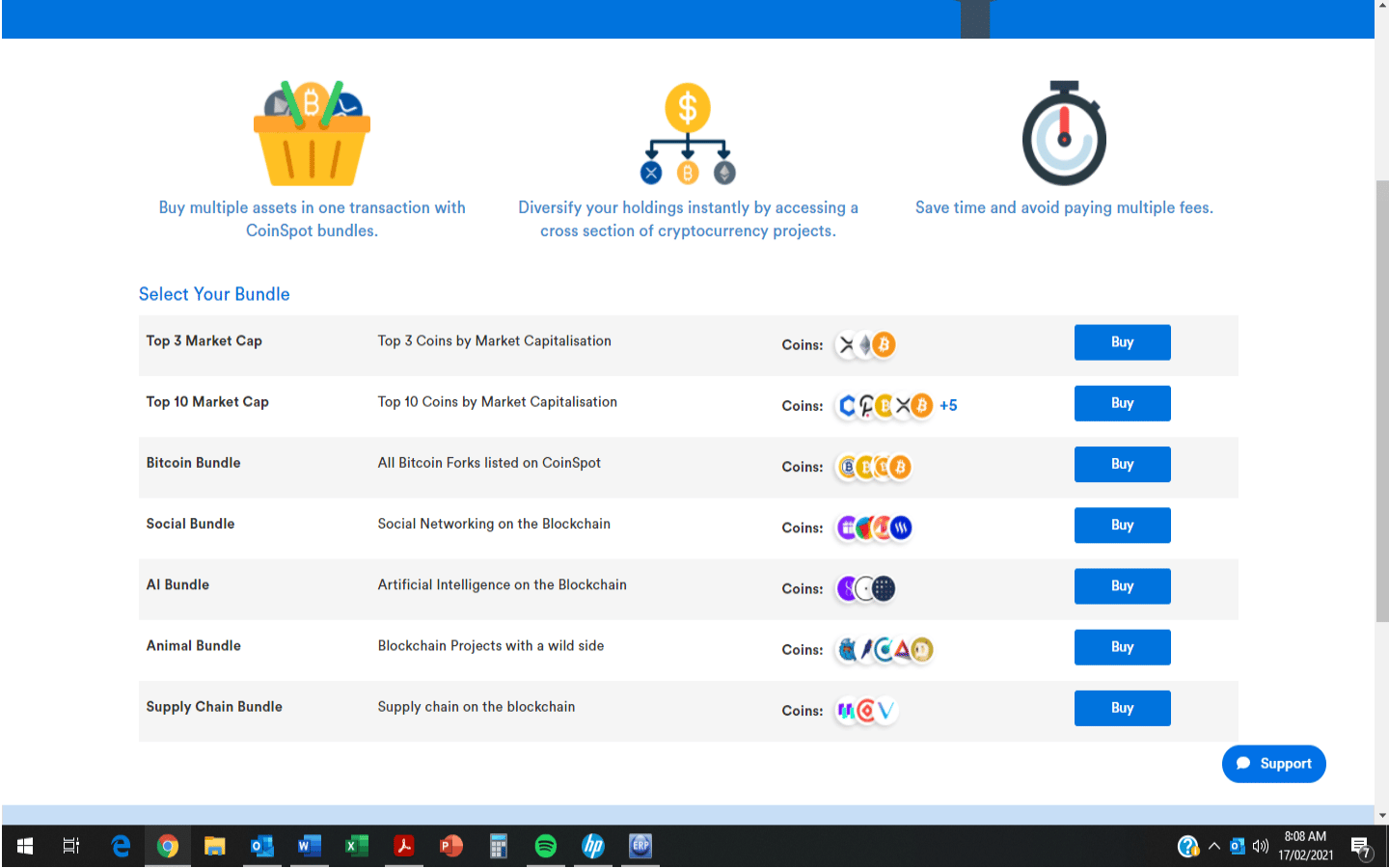This screenshot has width=1389, height=868.
Task: Buy the Supply Chain Bundle
Action: [x=1122, y=708]
